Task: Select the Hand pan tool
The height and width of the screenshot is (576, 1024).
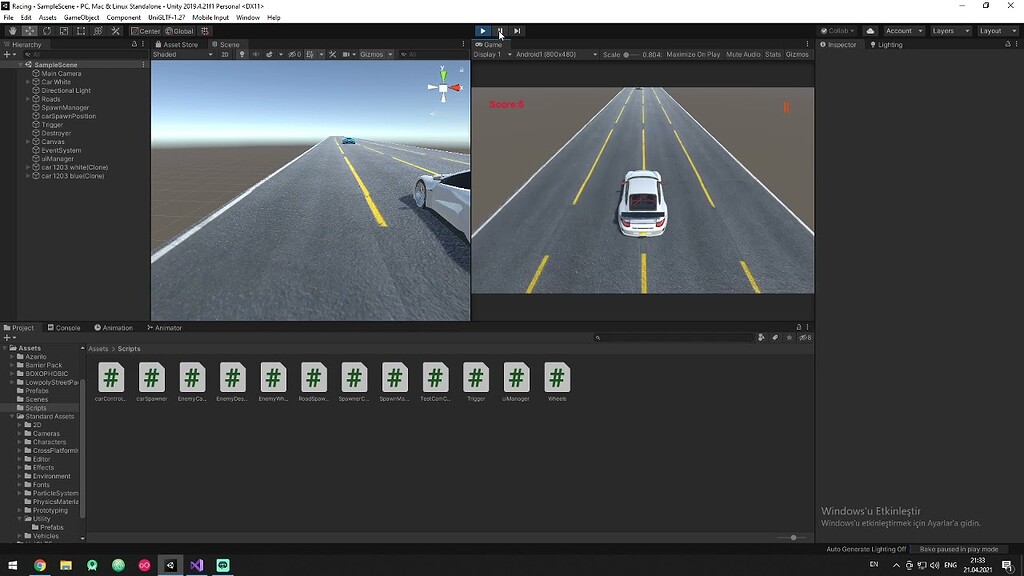Action: (x=11, y=31)
